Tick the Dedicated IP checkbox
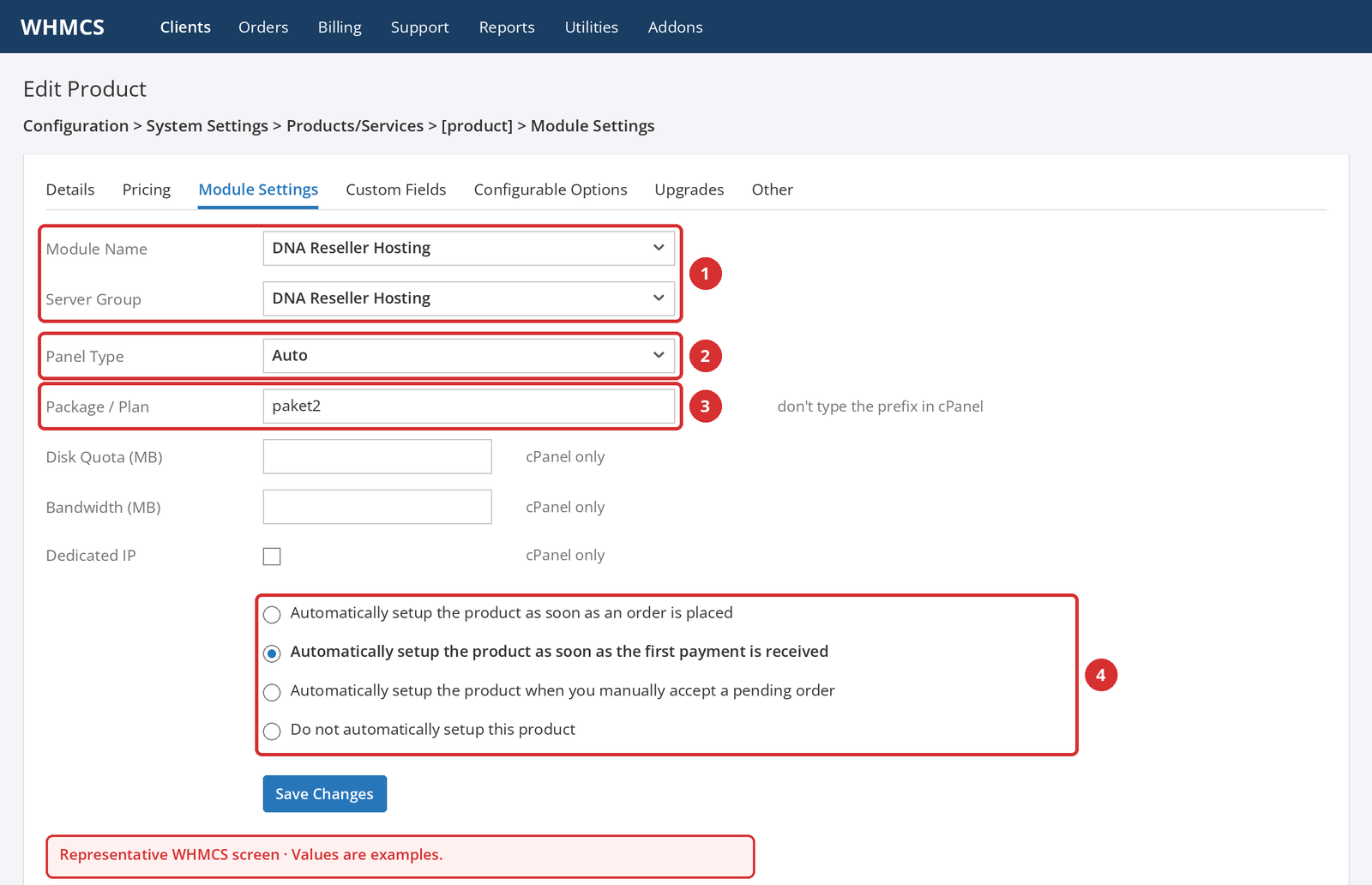Screen dimensions: 1372x885 coord(272,557)
